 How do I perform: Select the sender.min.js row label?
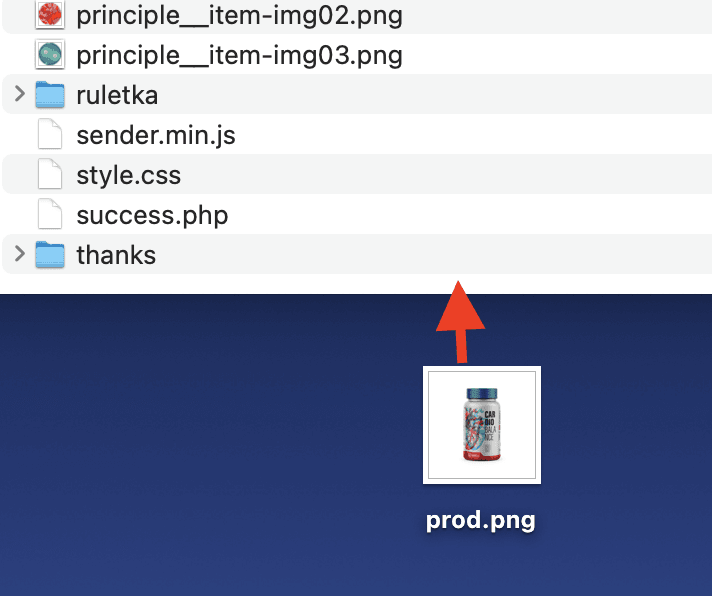(x=156, y=135)
